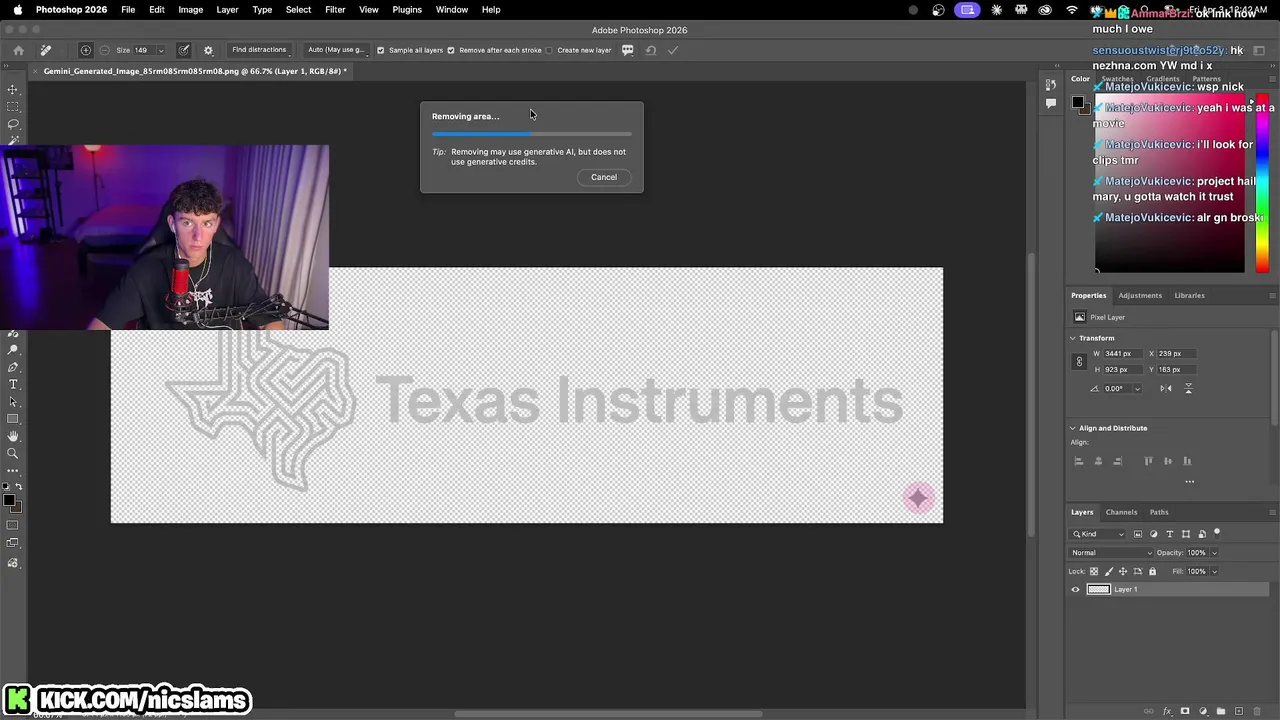Open the Opacity 100% dropdown arrow
1280x720 pixels.
1214,553
